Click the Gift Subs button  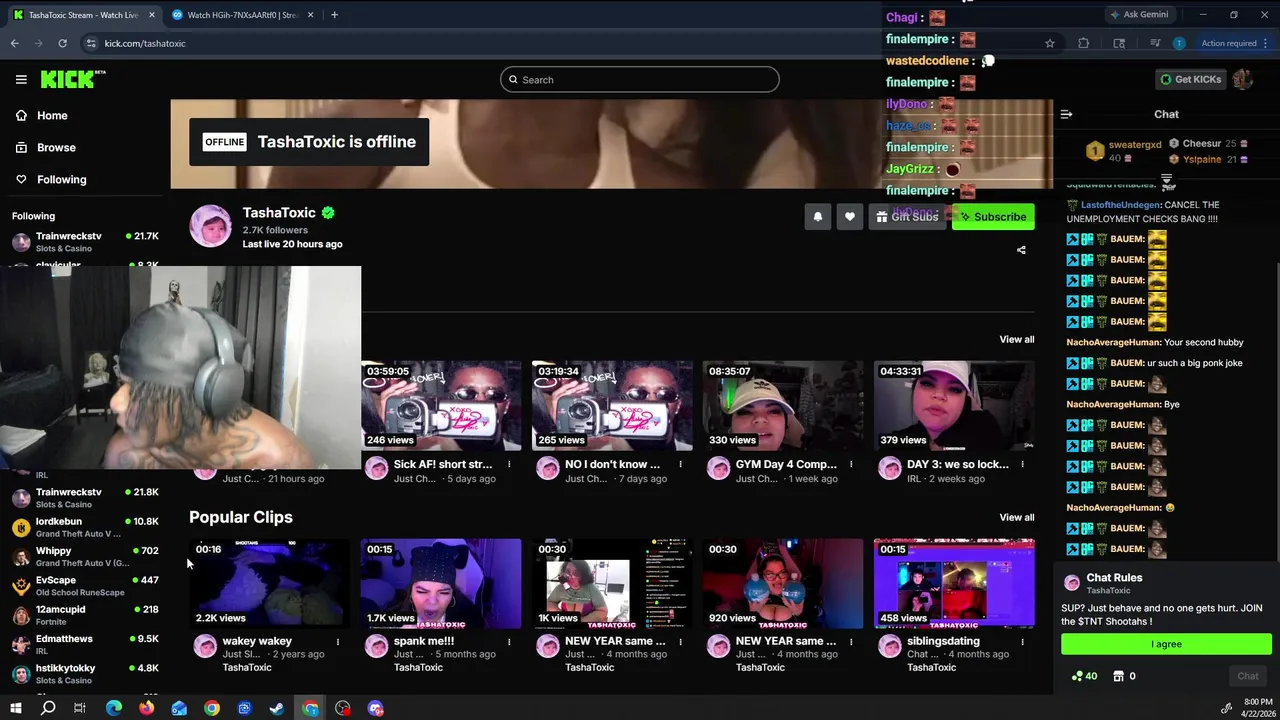click(907, 217)
